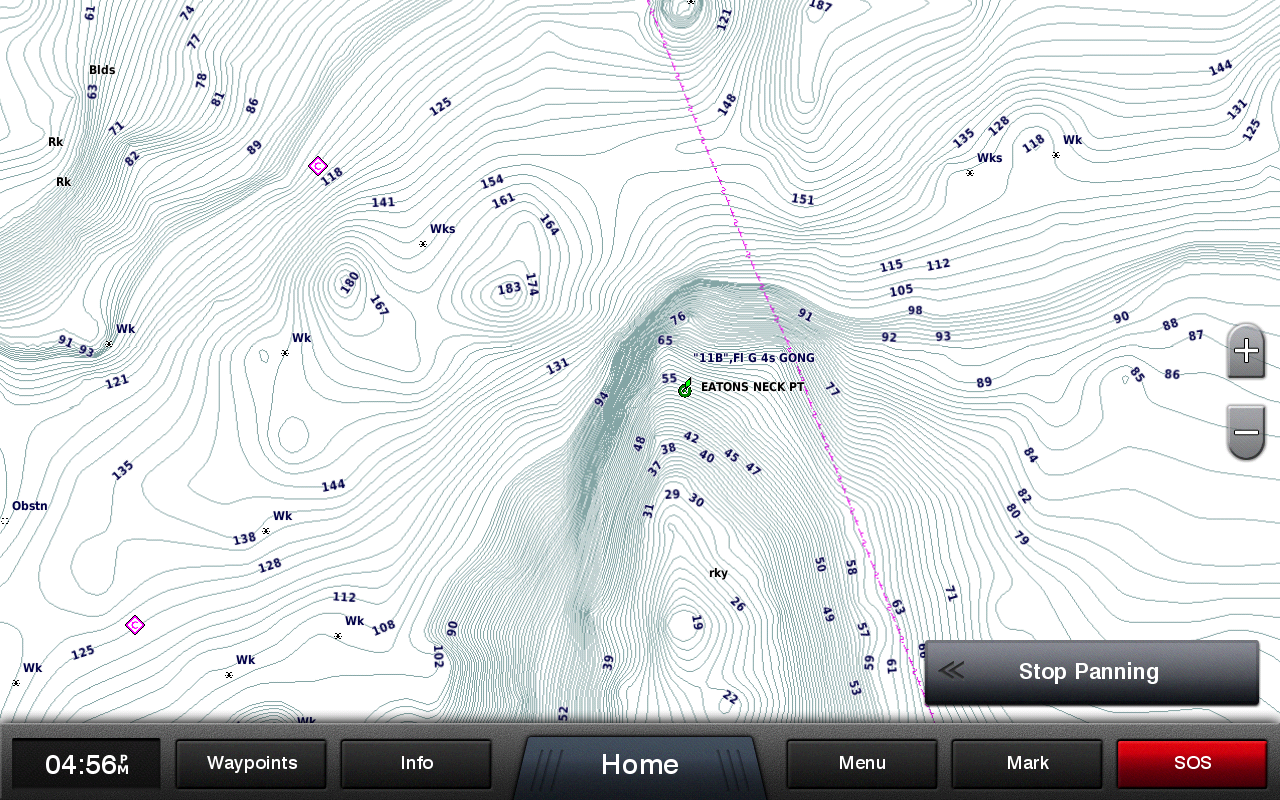This screenshot has height=800, width=1280.
Task: Select the EATONS NECK PT label
Action: coord(752,387)
